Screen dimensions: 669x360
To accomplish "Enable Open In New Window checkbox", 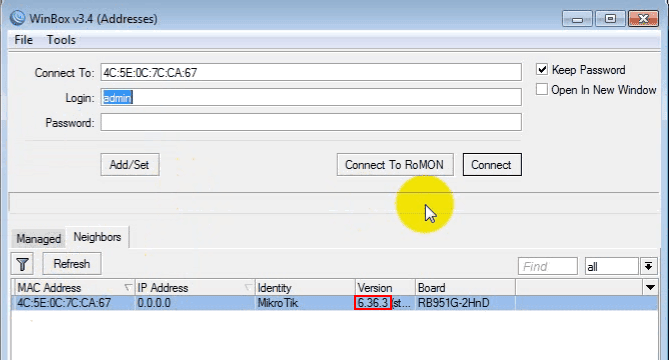I will click(542, 89).
